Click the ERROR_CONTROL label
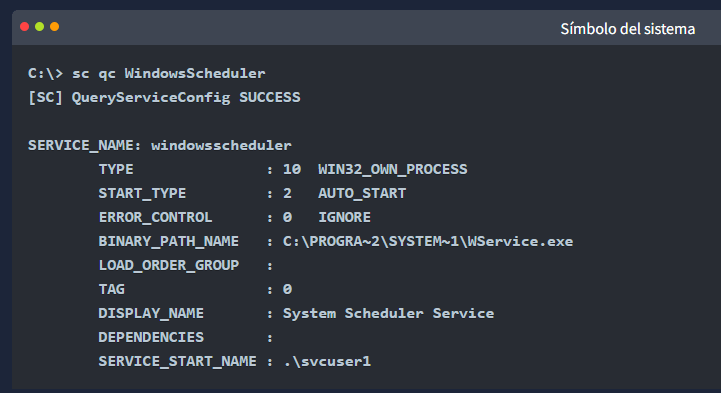 155,217
